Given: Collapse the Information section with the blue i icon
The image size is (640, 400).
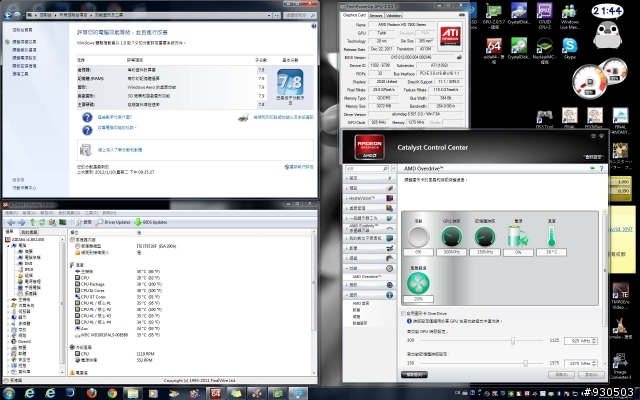Looking at the screenshot, I should pyautogui.click(x=369, y=295).
